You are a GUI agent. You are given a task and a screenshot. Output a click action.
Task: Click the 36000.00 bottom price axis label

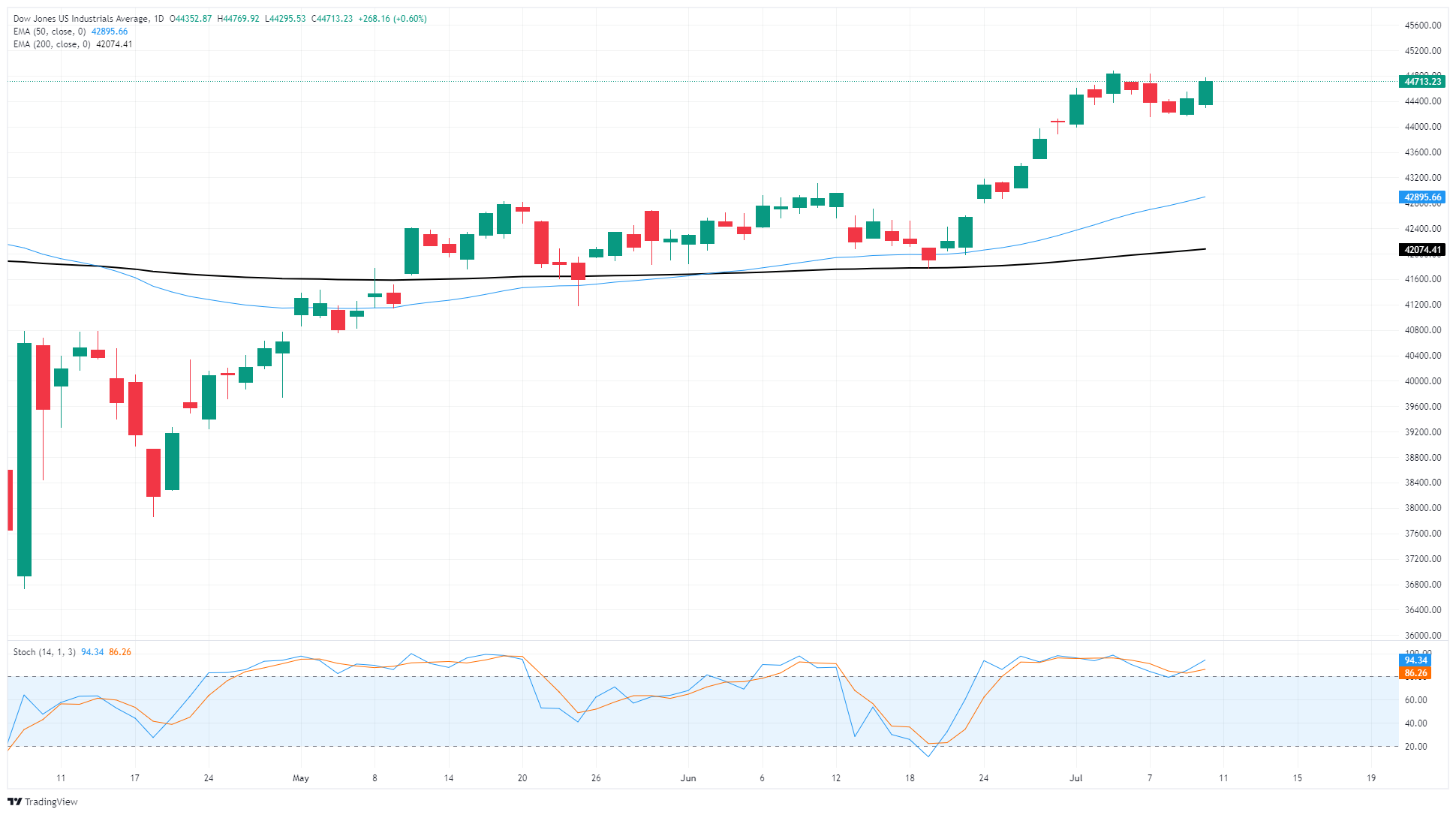click(x=1422, y=636)
